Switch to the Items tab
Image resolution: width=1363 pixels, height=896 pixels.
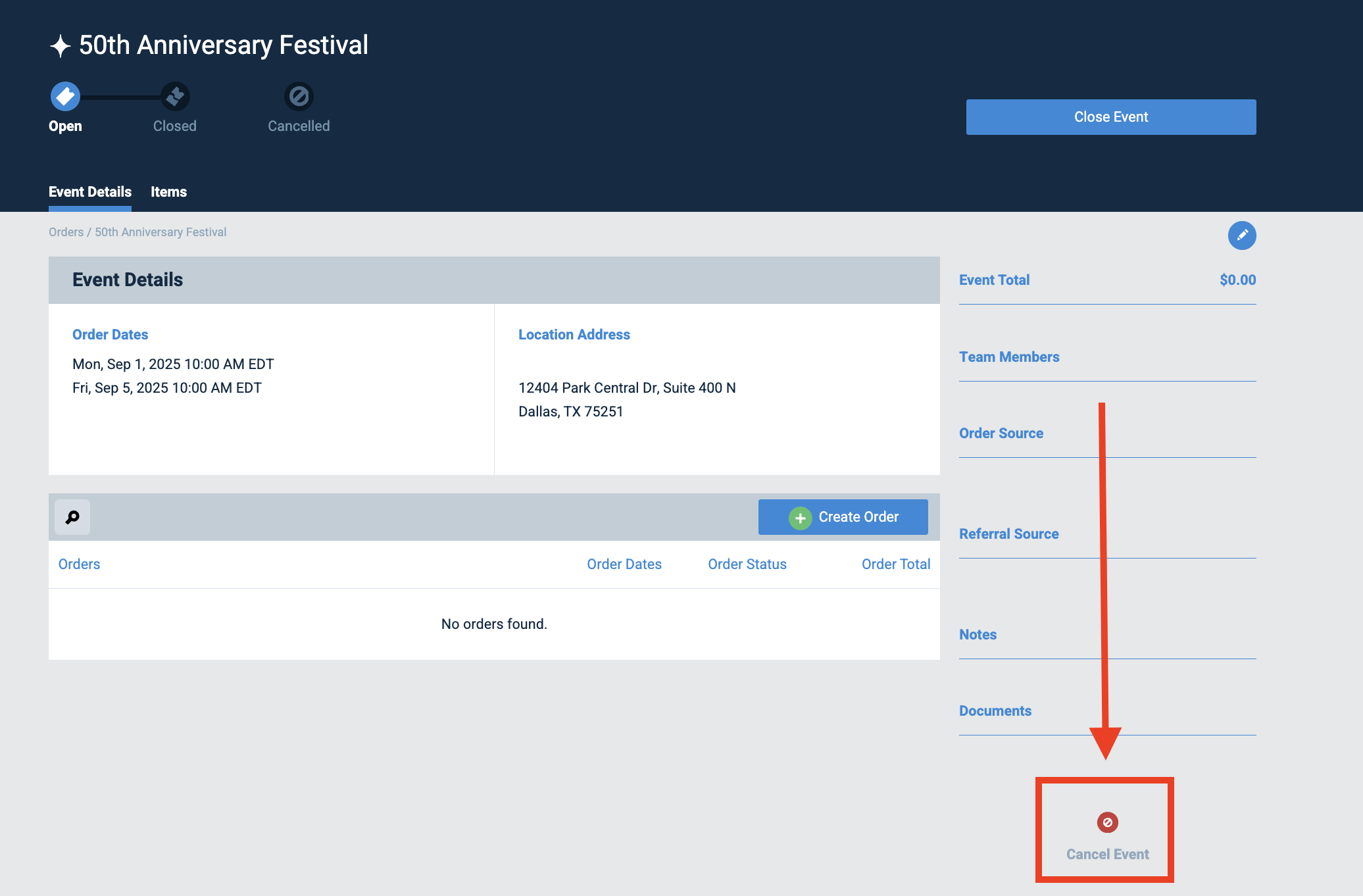click(x=168, y=192)
